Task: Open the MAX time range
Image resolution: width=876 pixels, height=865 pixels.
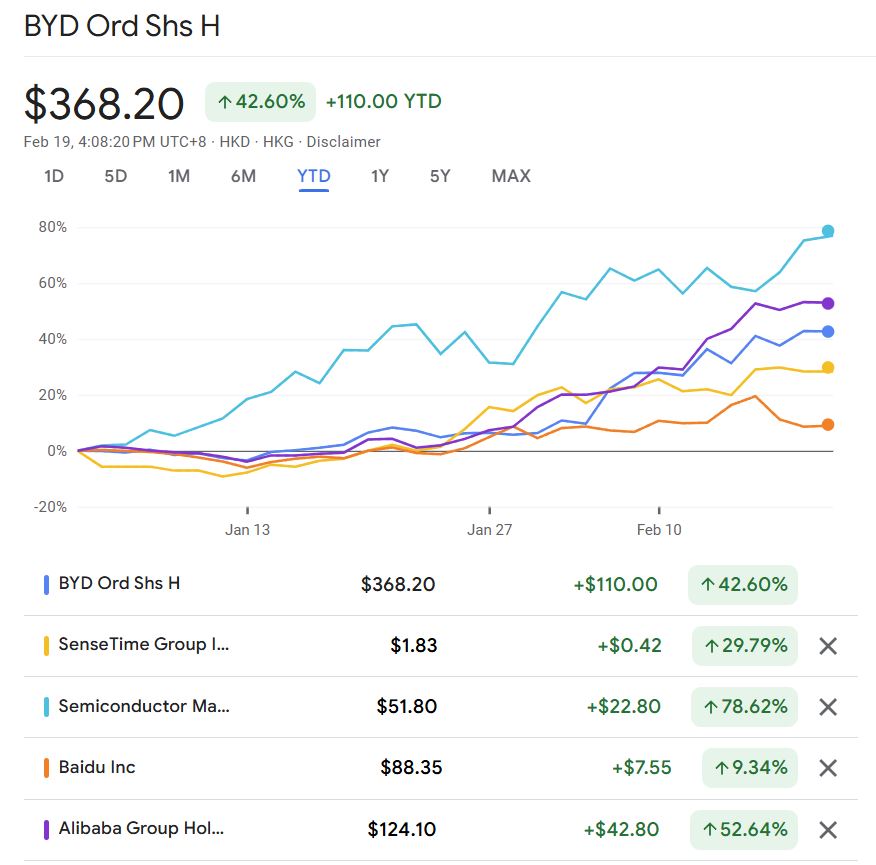Action: click(511, 177)
